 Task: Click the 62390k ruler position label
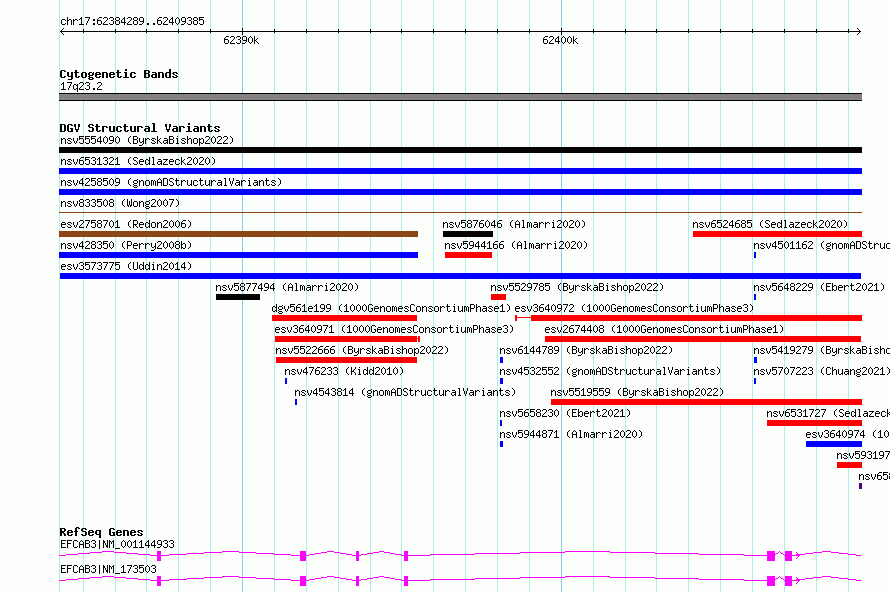(241, 40)
